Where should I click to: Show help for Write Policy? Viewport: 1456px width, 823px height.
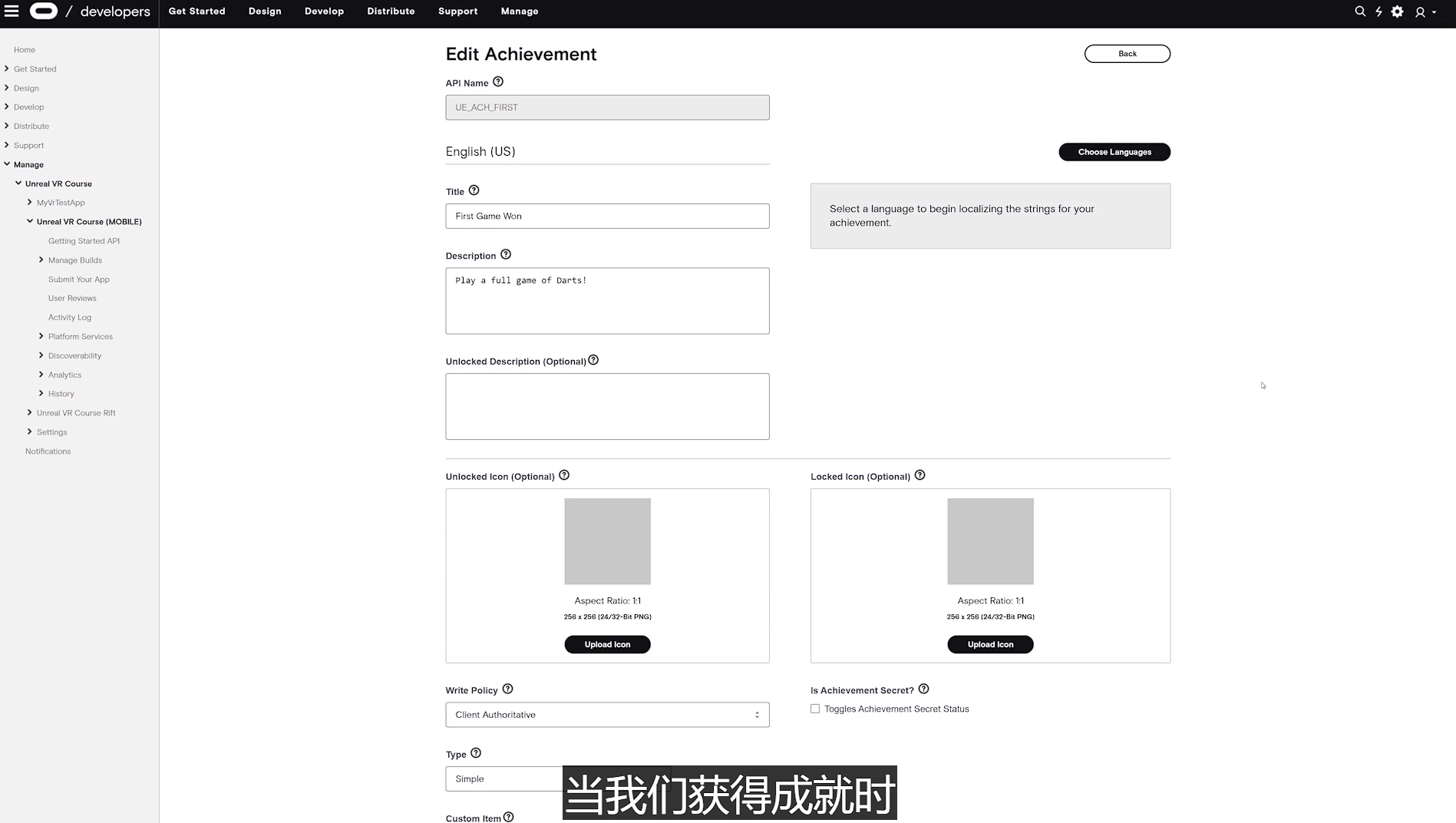(507, 689)
